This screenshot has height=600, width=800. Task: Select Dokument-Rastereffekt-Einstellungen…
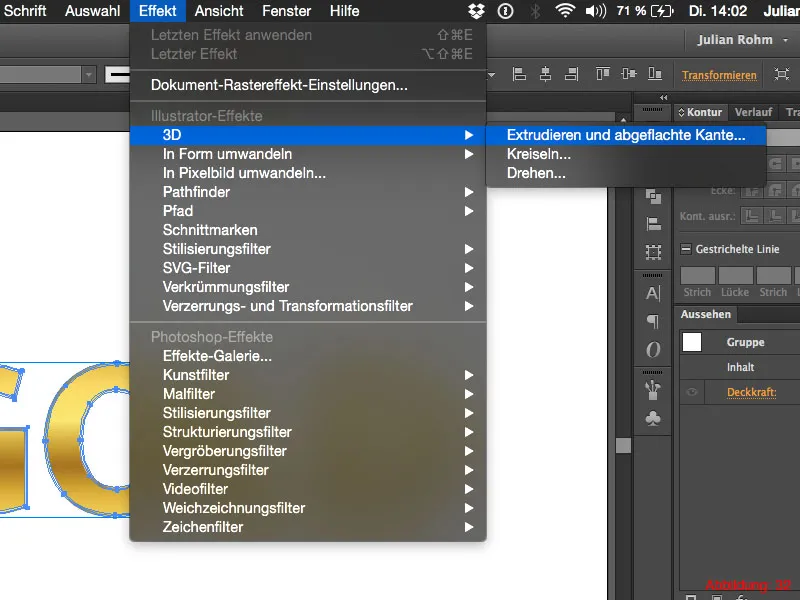[308, 85]
